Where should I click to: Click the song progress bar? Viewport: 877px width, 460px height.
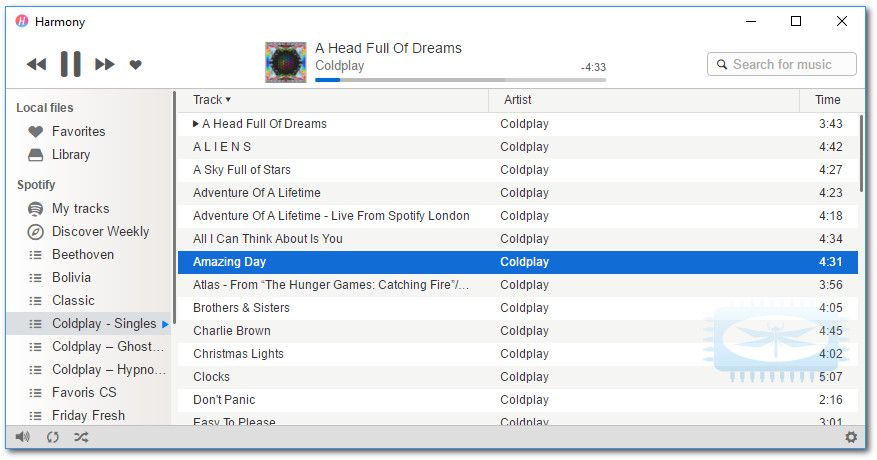point(460,80)
